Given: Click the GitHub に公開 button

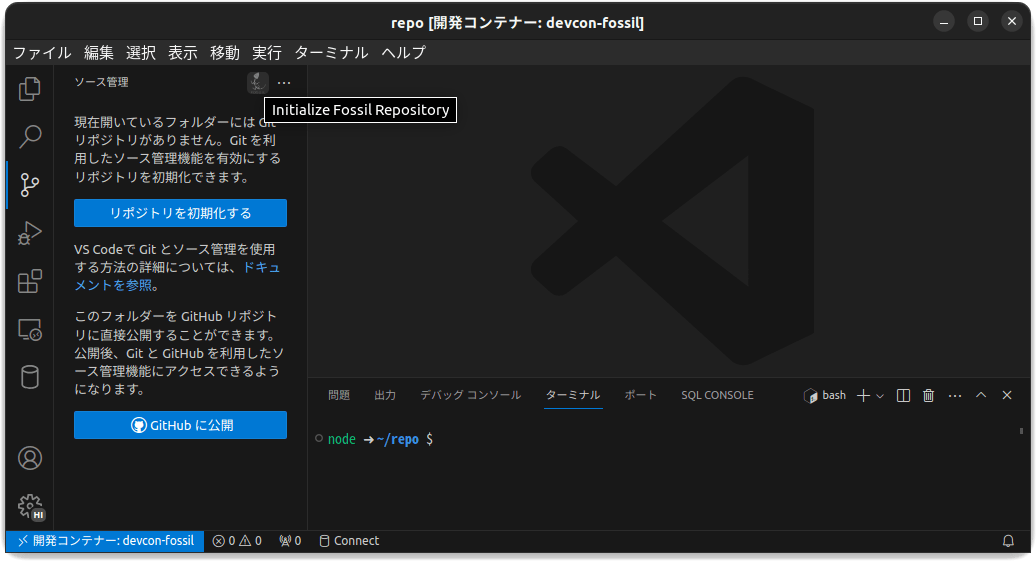Looking at the screenshot, I should [x=180, y=426].
